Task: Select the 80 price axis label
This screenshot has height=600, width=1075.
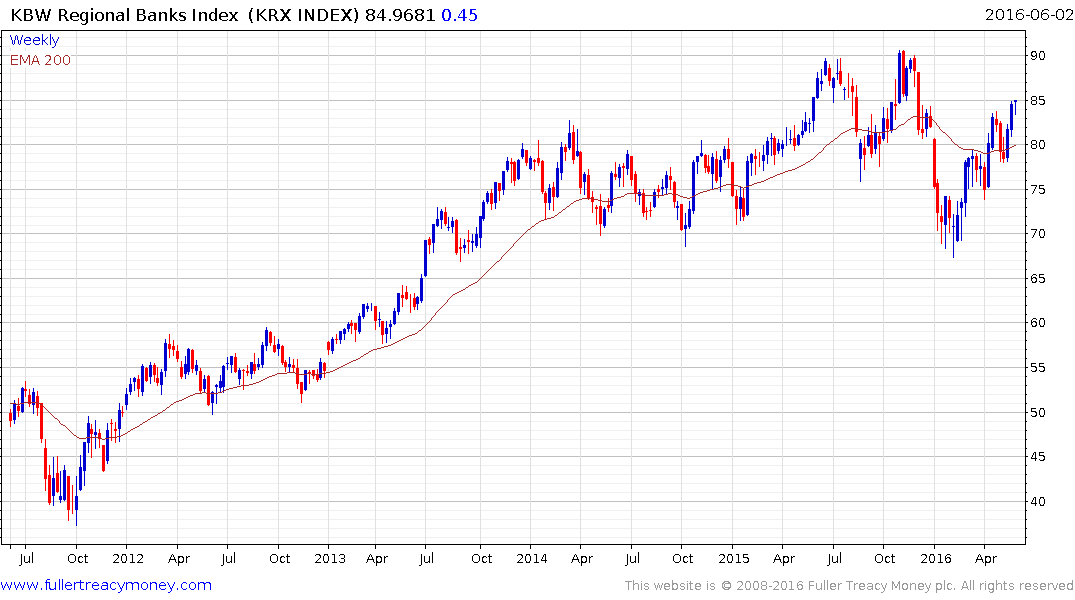Action: (1037, 145)
